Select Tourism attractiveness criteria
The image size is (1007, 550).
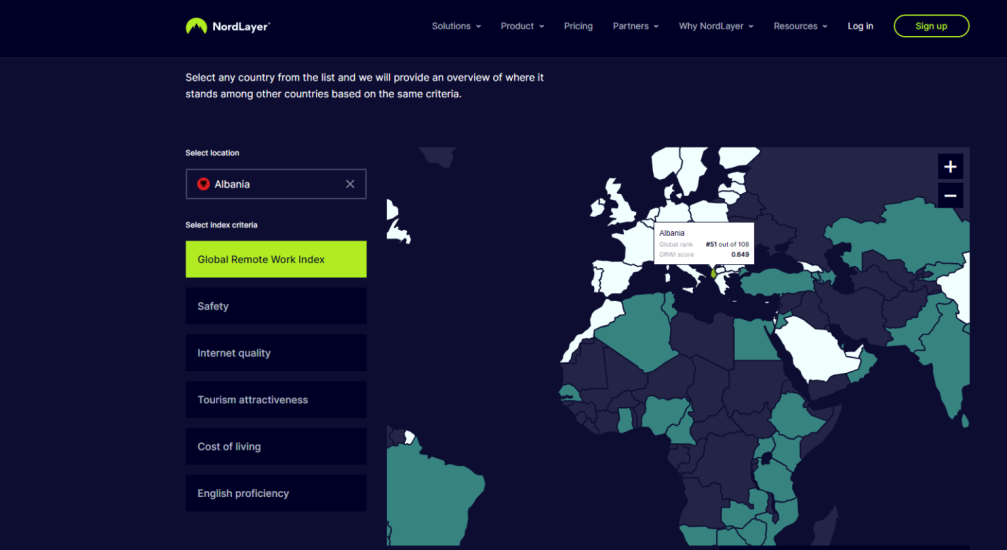tap(276, 400)
